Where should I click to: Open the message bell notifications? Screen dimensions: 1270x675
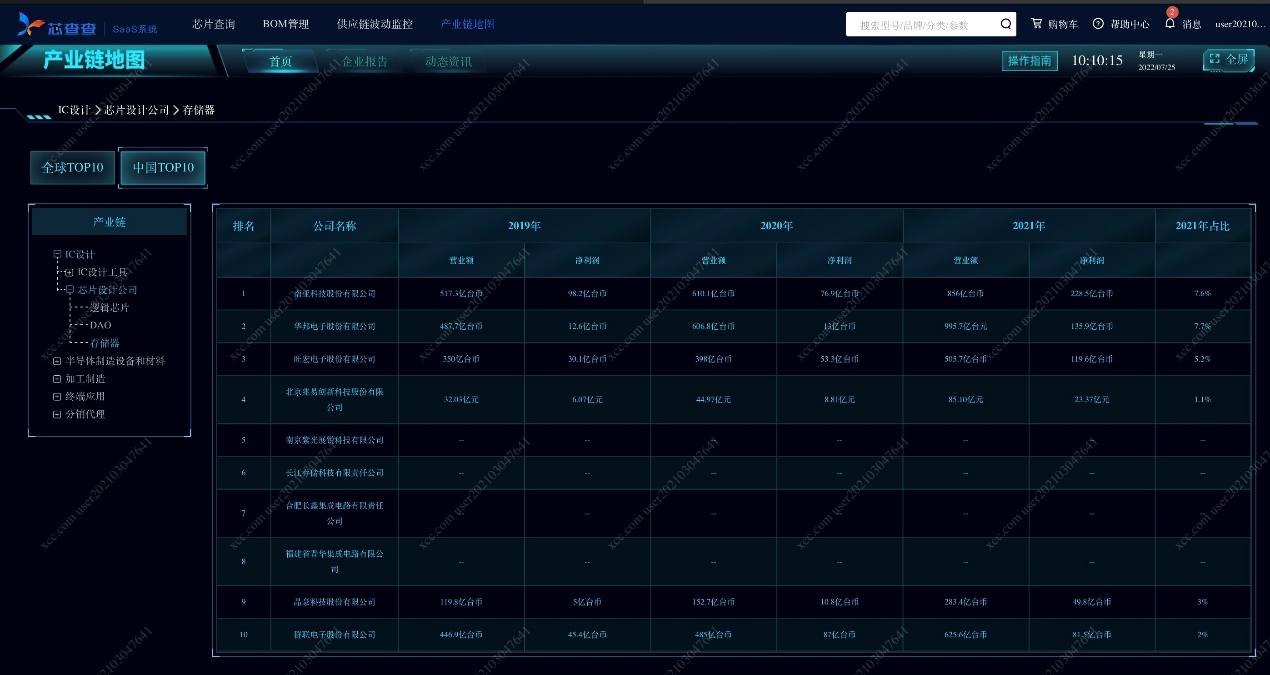pos(1170,23)
